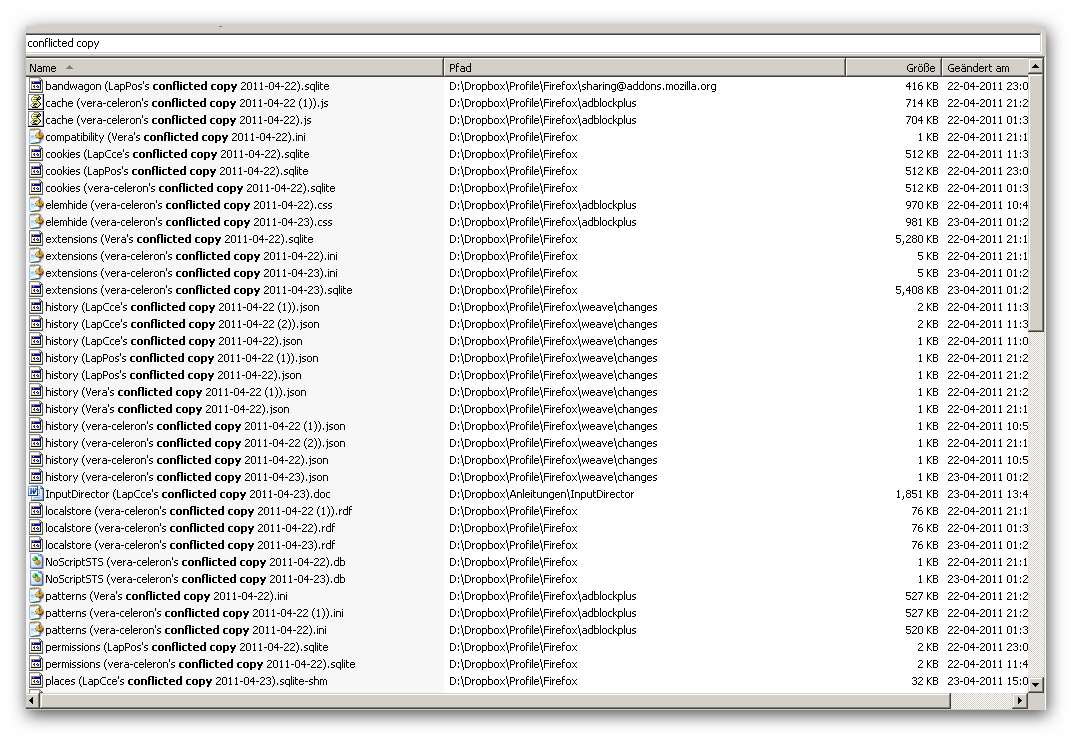Screen dimensions: 1072x736
Task: Focus the 'conflicted copy' search field
Action: coord(533,43)
